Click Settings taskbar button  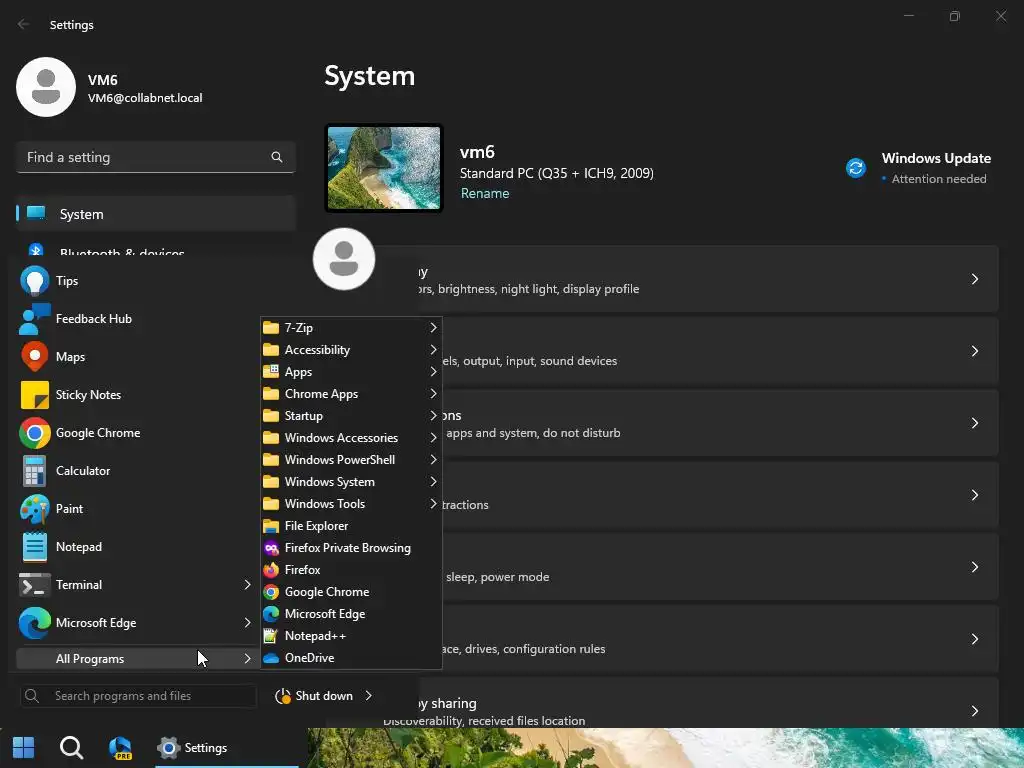point(227,748)
